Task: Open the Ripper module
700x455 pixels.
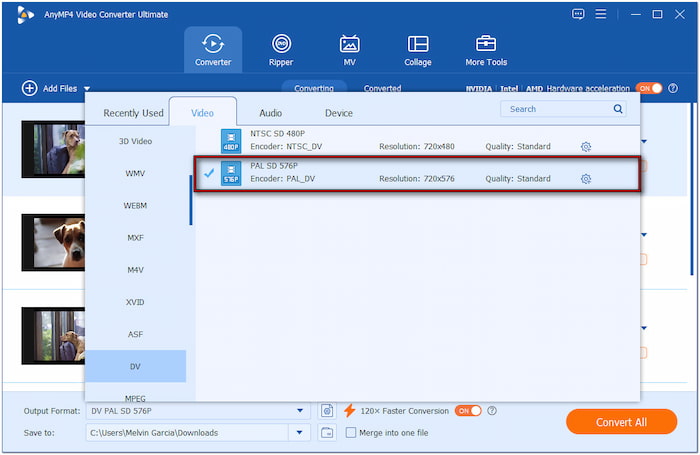Action: click(281, 50)
